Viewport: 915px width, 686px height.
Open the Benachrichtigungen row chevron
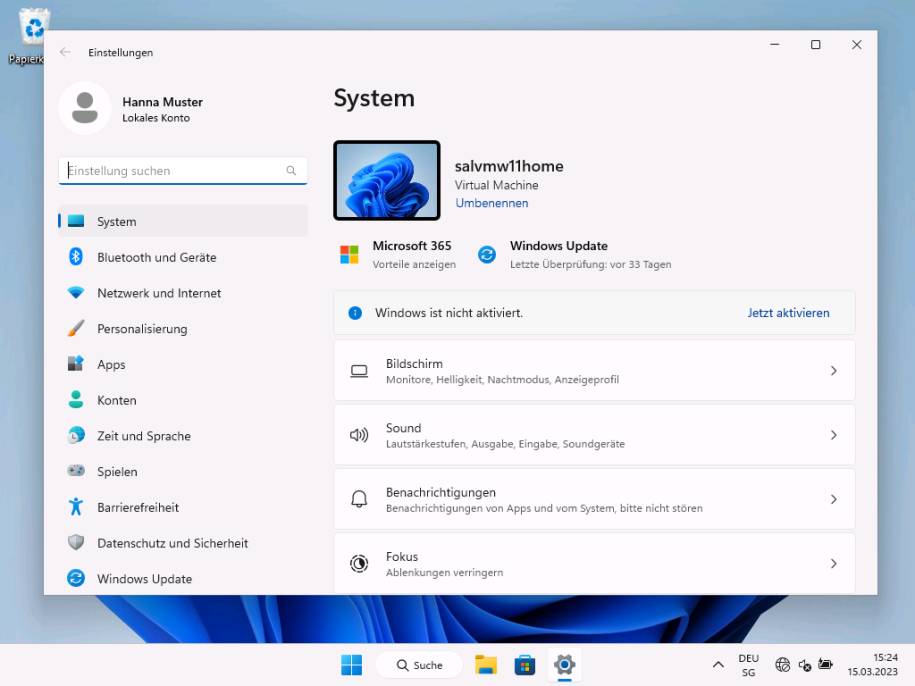pyautogui.click(x=833, y=499)
